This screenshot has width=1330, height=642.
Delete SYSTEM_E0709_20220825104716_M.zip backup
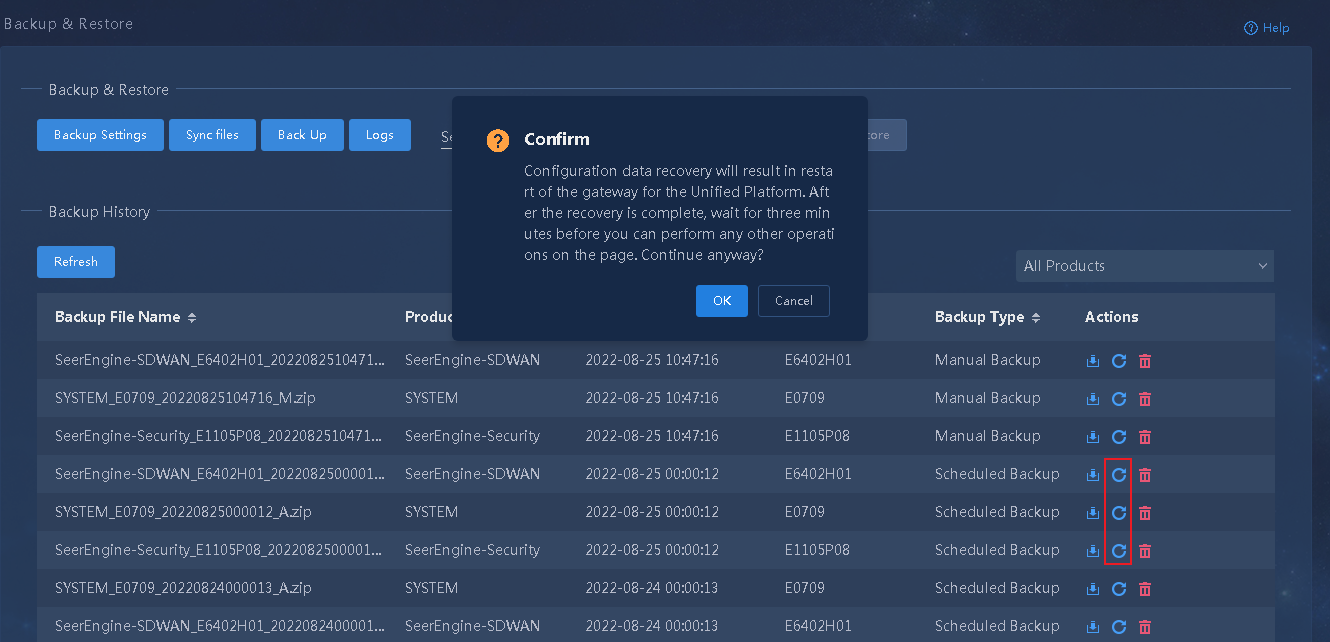(1145, 399)
